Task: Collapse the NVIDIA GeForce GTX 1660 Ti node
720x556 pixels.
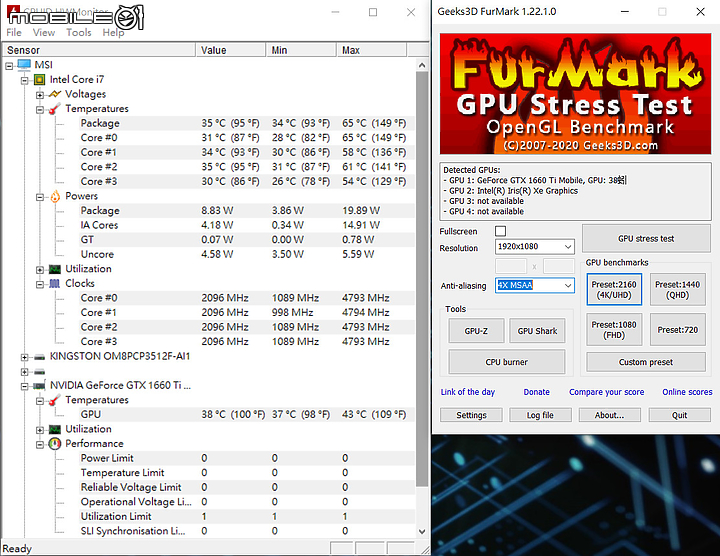Action: pyautogui.click(x=24, y=387)
